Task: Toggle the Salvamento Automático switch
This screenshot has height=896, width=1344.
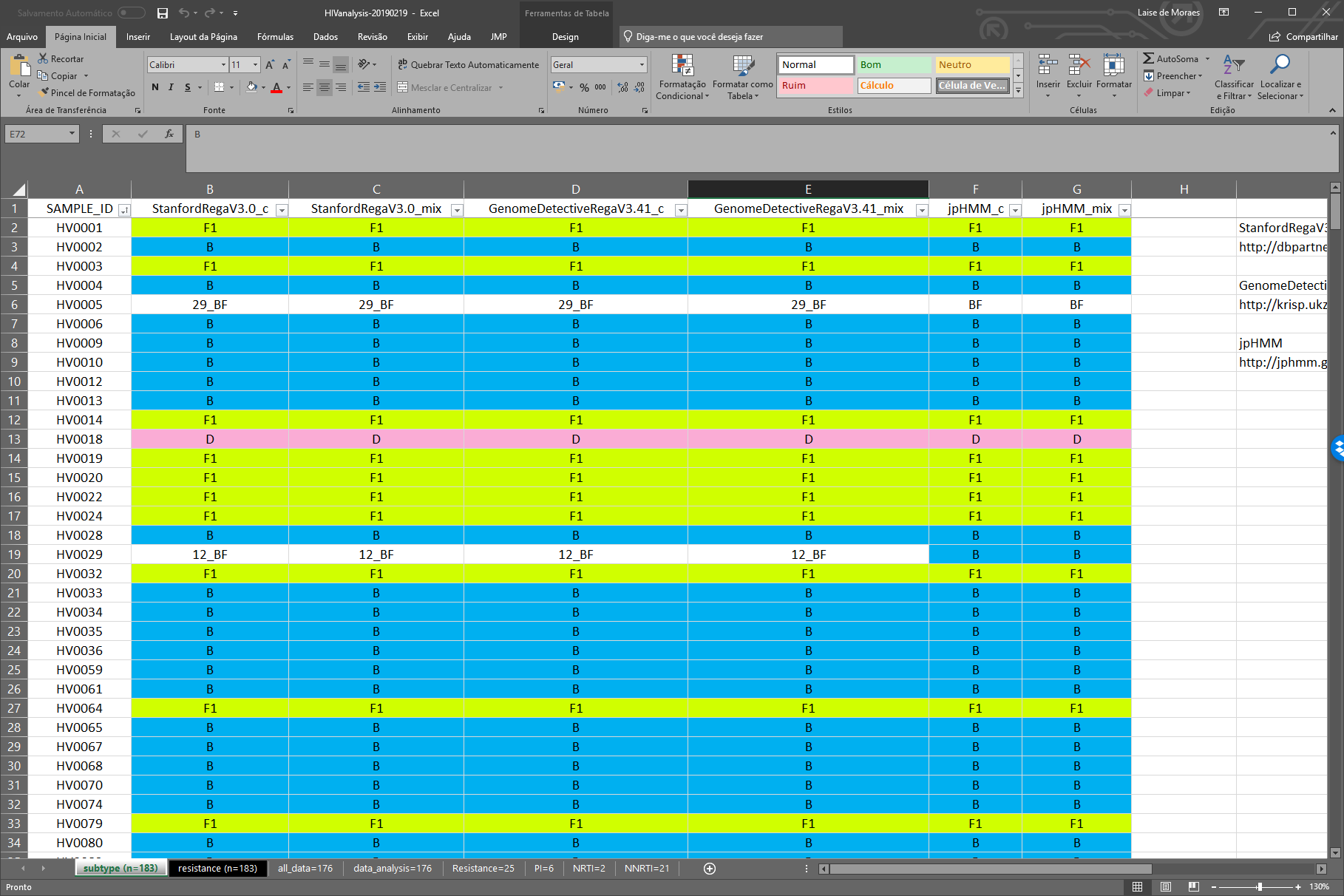Action: [132, 13]
